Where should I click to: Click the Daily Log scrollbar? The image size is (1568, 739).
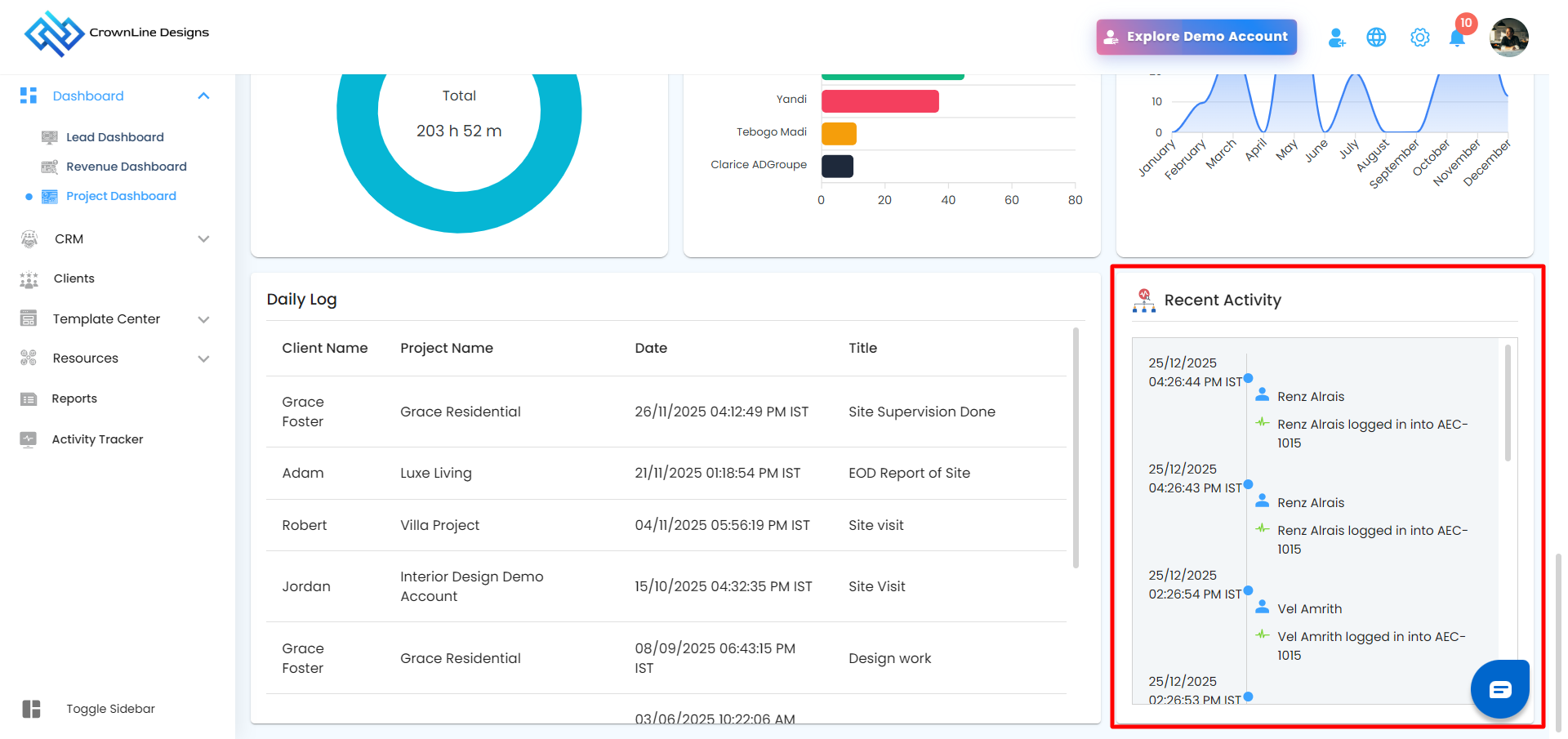pos(1076,447)
